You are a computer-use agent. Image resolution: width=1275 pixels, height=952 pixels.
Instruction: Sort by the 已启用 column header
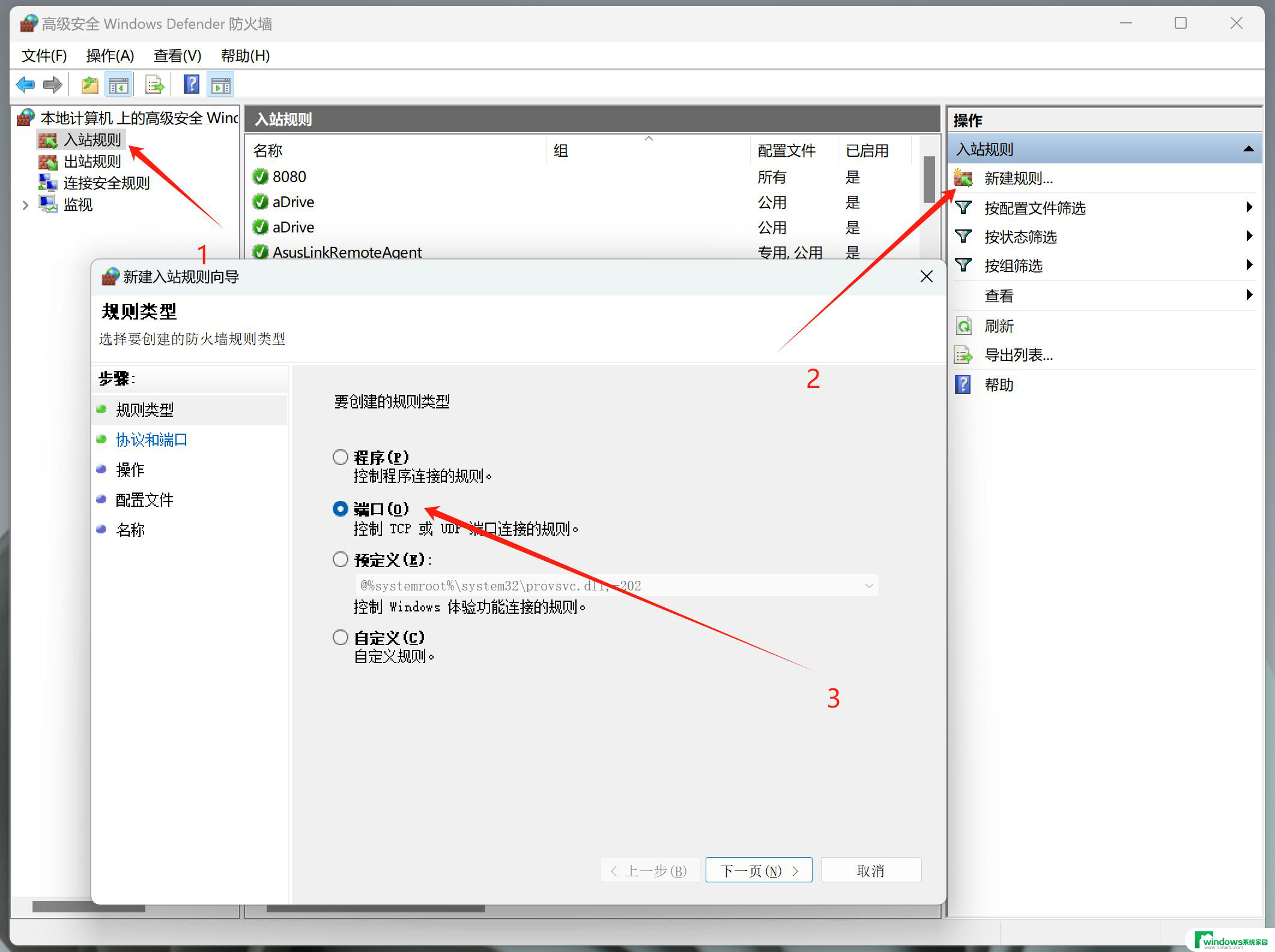[874, 150]
